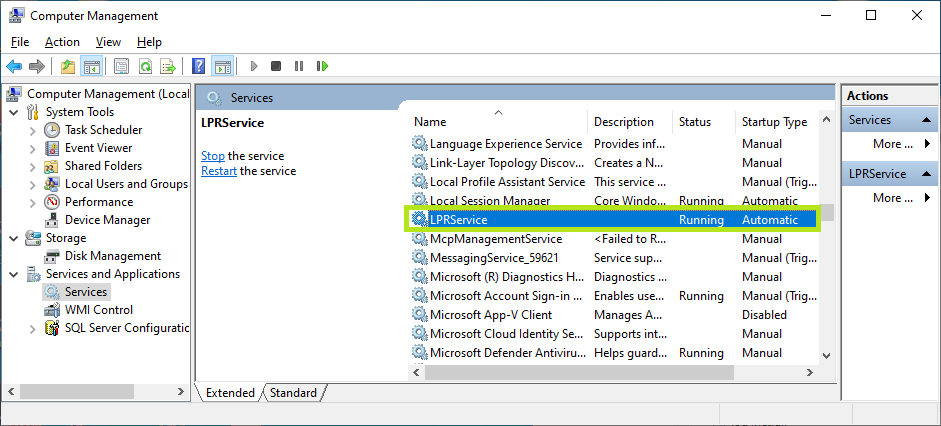Toggle Show/Hide Action Pane toolbar icon
The height and width of the screenshot is (426, 941).
223,66
